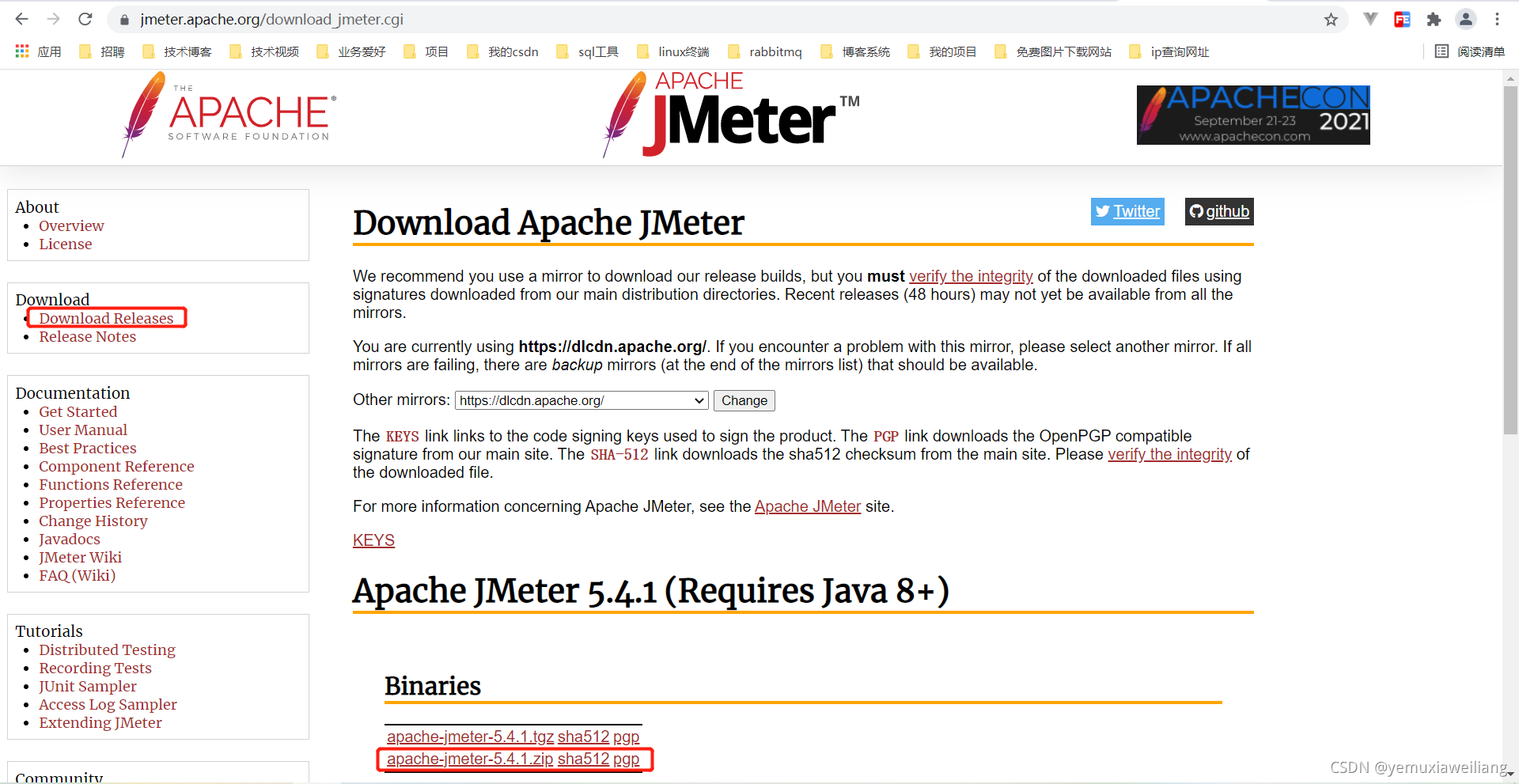Image resolution: width=1519 pixels, height=784 pixels.
Task: Expand the Other mirrors dropdown
Action: pyautogui.click(x=581, y=400)
